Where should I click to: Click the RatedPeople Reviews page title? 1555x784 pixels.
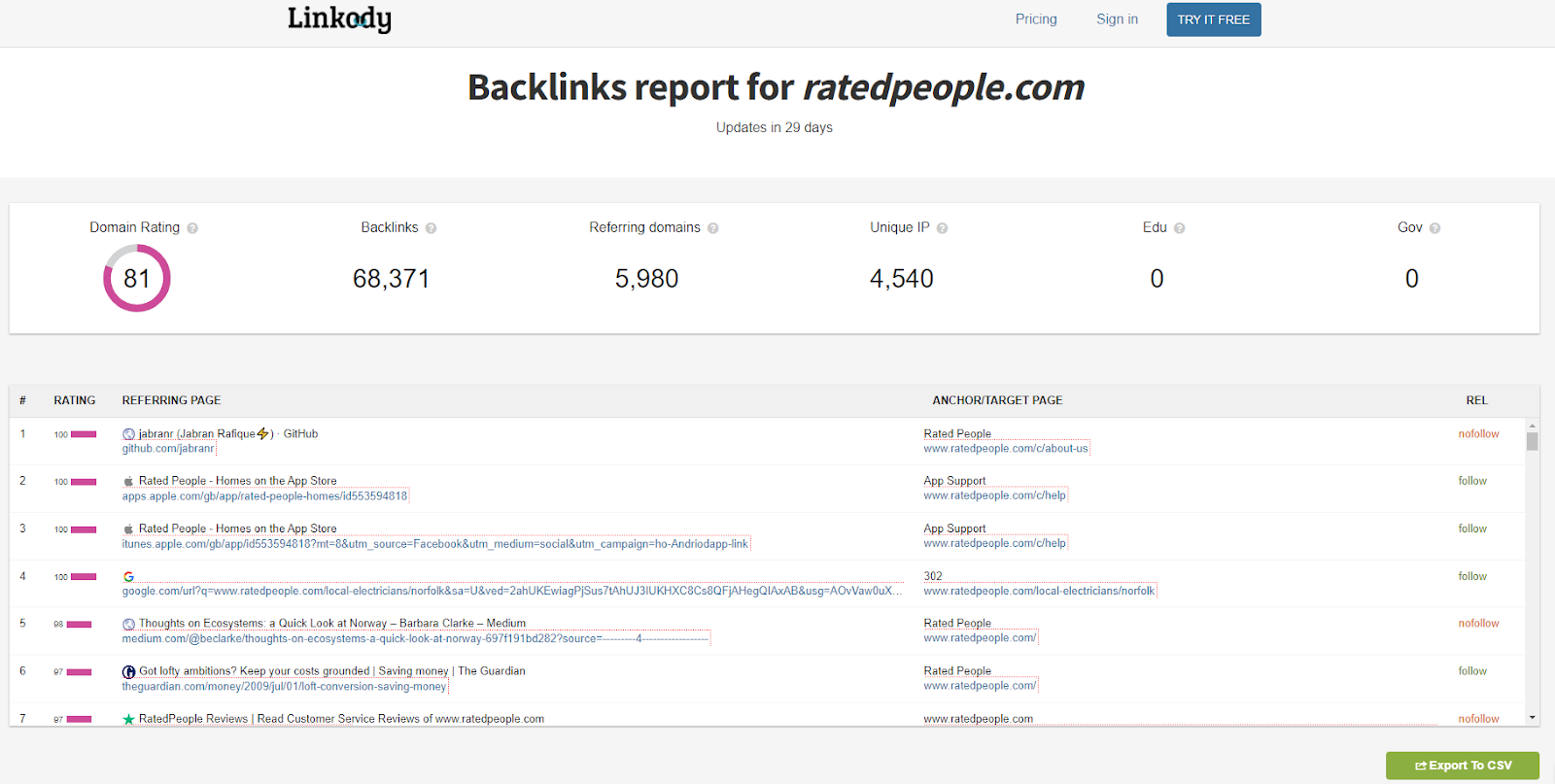(341, 719)
